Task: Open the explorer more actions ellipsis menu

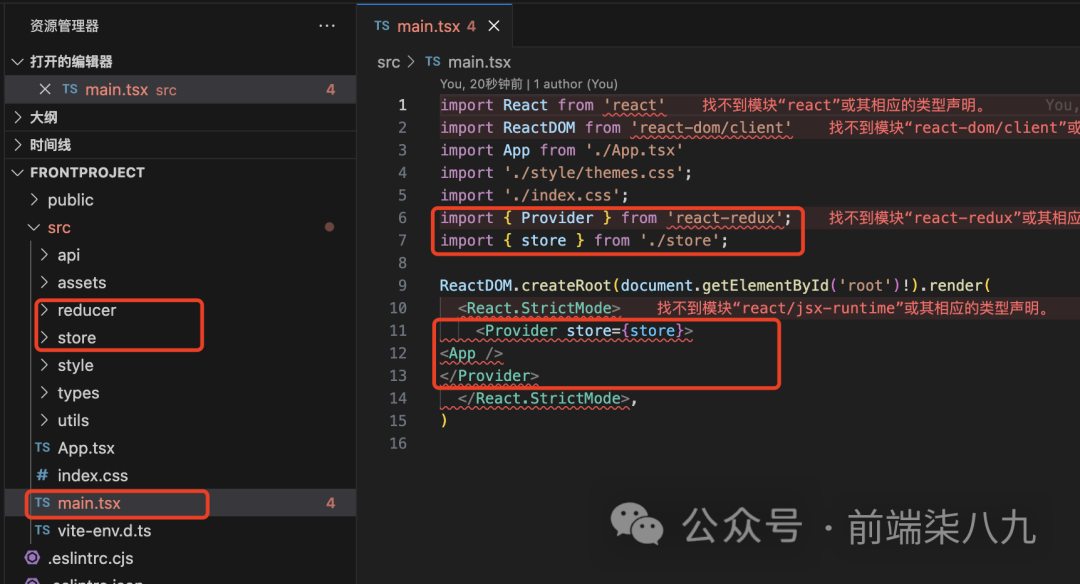Action: point(326,25)
